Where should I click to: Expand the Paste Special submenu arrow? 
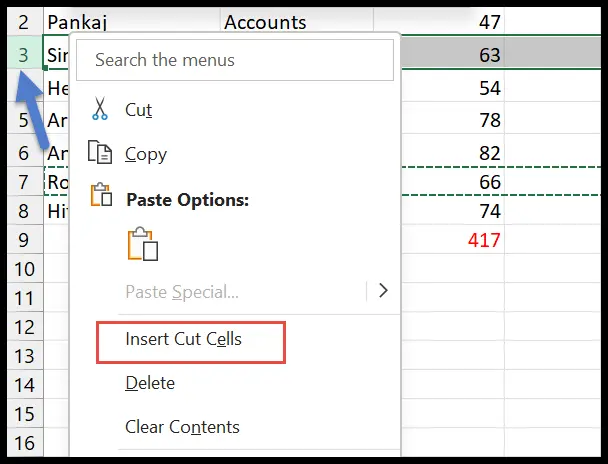pos(383,290)
